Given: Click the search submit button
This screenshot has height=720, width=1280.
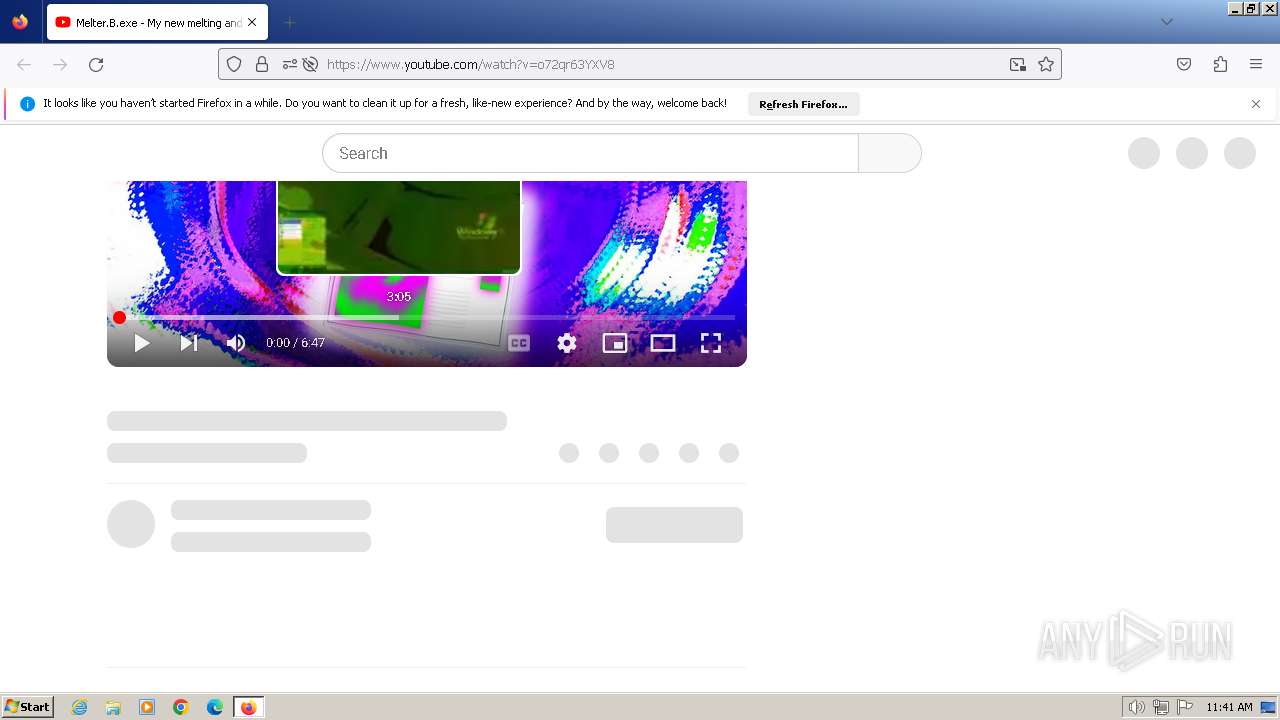Looking at the screenshot, I should pyautogui.click(x=889, y=153).
